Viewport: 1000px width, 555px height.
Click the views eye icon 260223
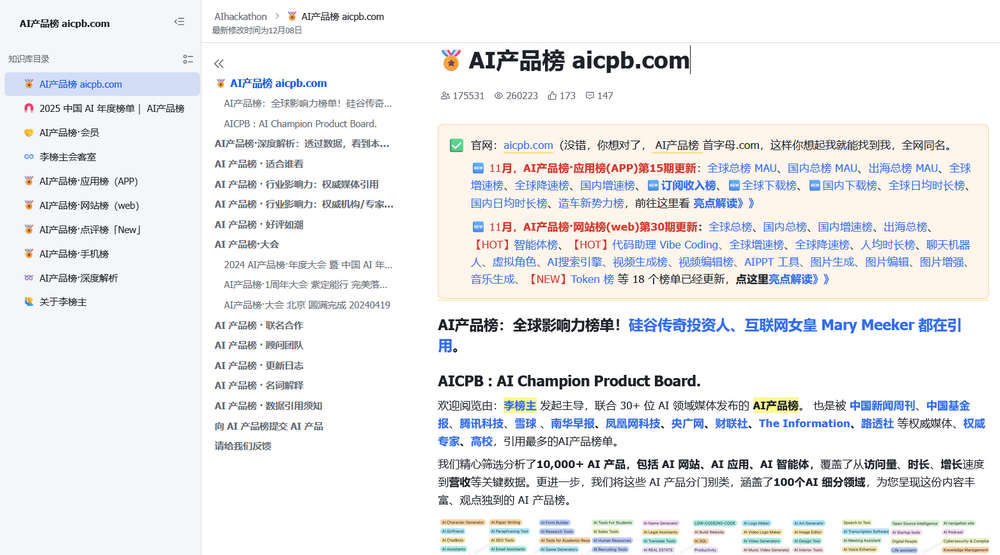click(498, 96)
